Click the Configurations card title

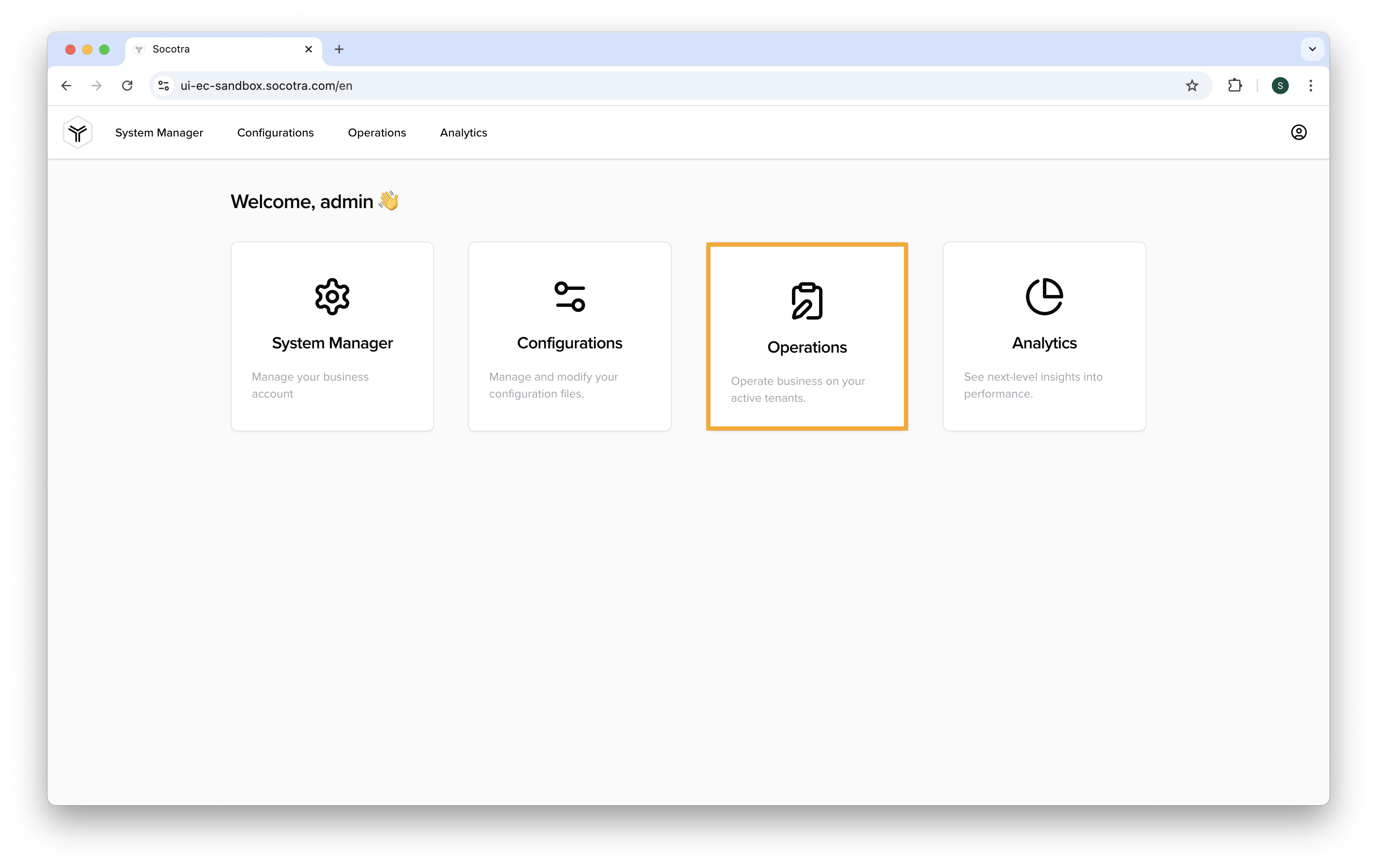tap(569, 343)
